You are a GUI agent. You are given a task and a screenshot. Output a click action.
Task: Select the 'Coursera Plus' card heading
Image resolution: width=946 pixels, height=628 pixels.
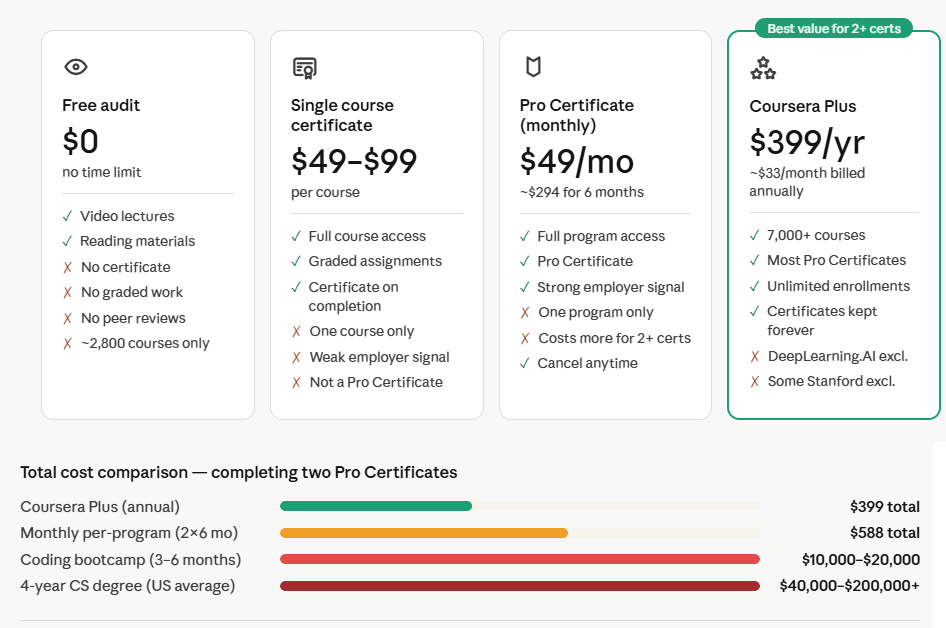tap(802, 106)
